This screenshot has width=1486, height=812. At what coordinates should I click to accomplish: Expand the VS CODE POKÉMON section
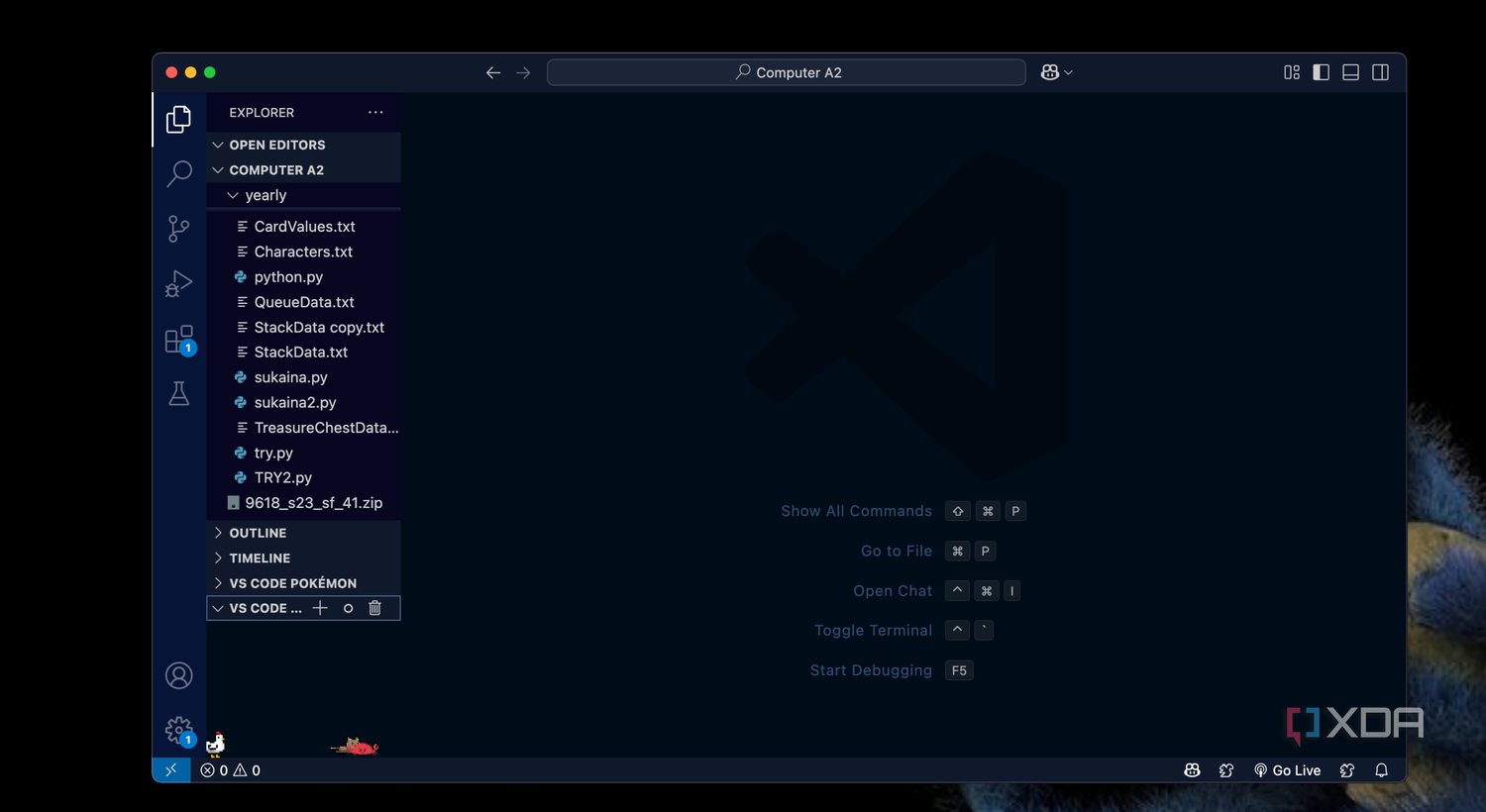(x=303, y=583)
